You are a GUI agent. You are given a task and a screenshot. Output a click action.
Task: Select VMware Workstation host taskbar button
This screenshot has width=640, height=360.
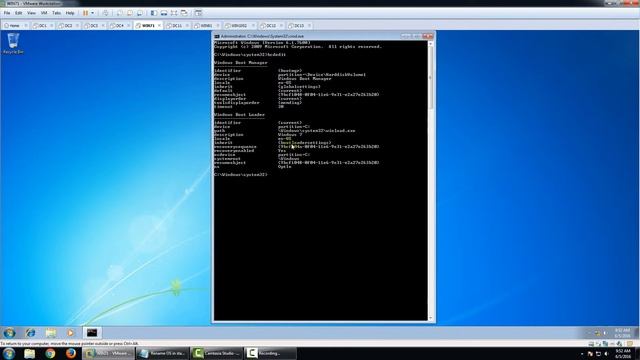coord(109,353)
